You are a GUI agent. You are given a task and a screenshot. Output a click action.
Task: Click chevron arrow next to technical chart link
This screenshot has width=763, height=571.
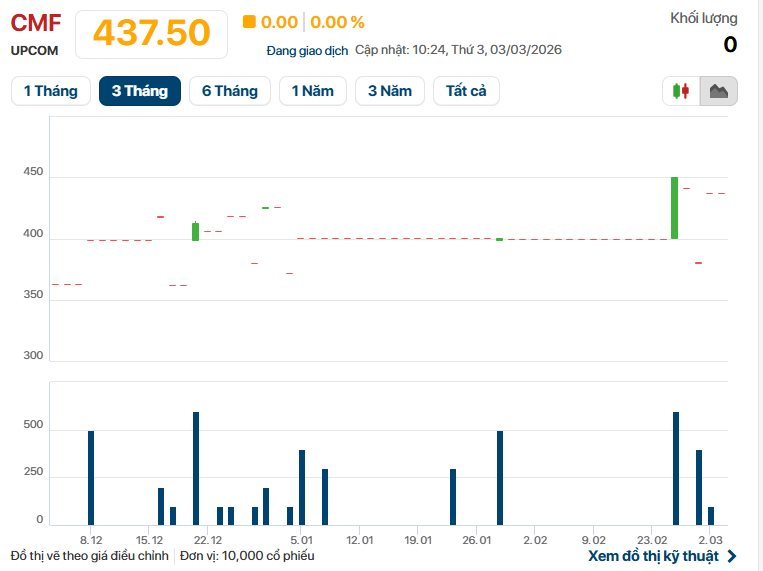[x=732, y=556]
